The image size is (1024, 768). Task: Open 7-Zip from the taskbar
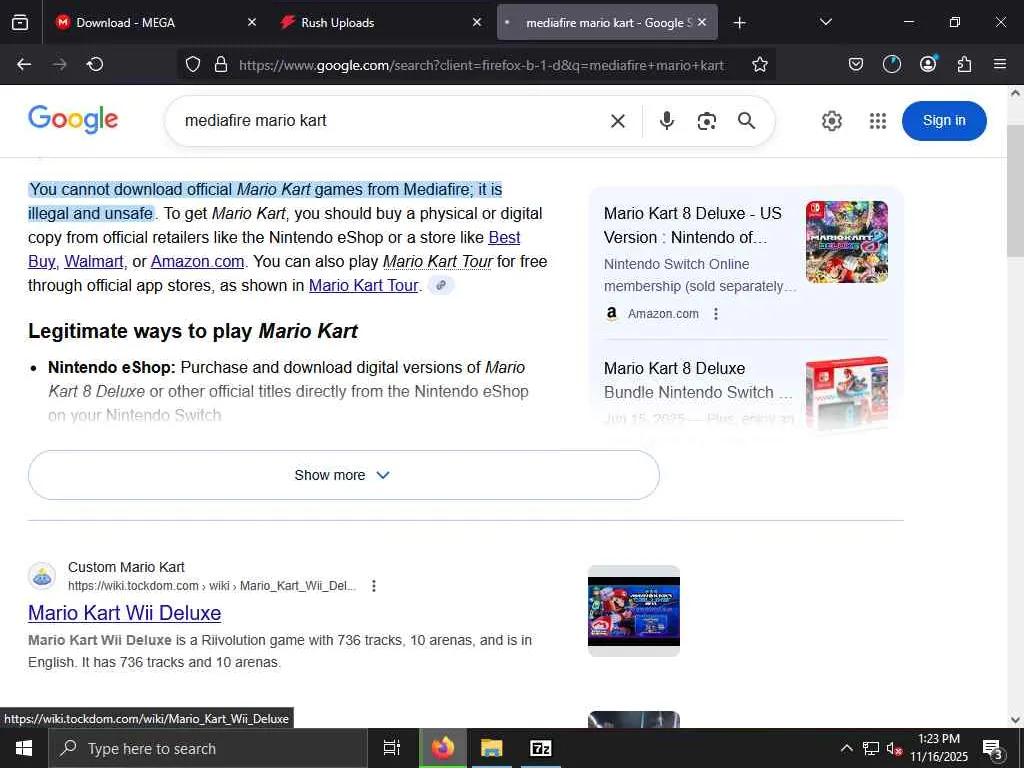[541, 748]
